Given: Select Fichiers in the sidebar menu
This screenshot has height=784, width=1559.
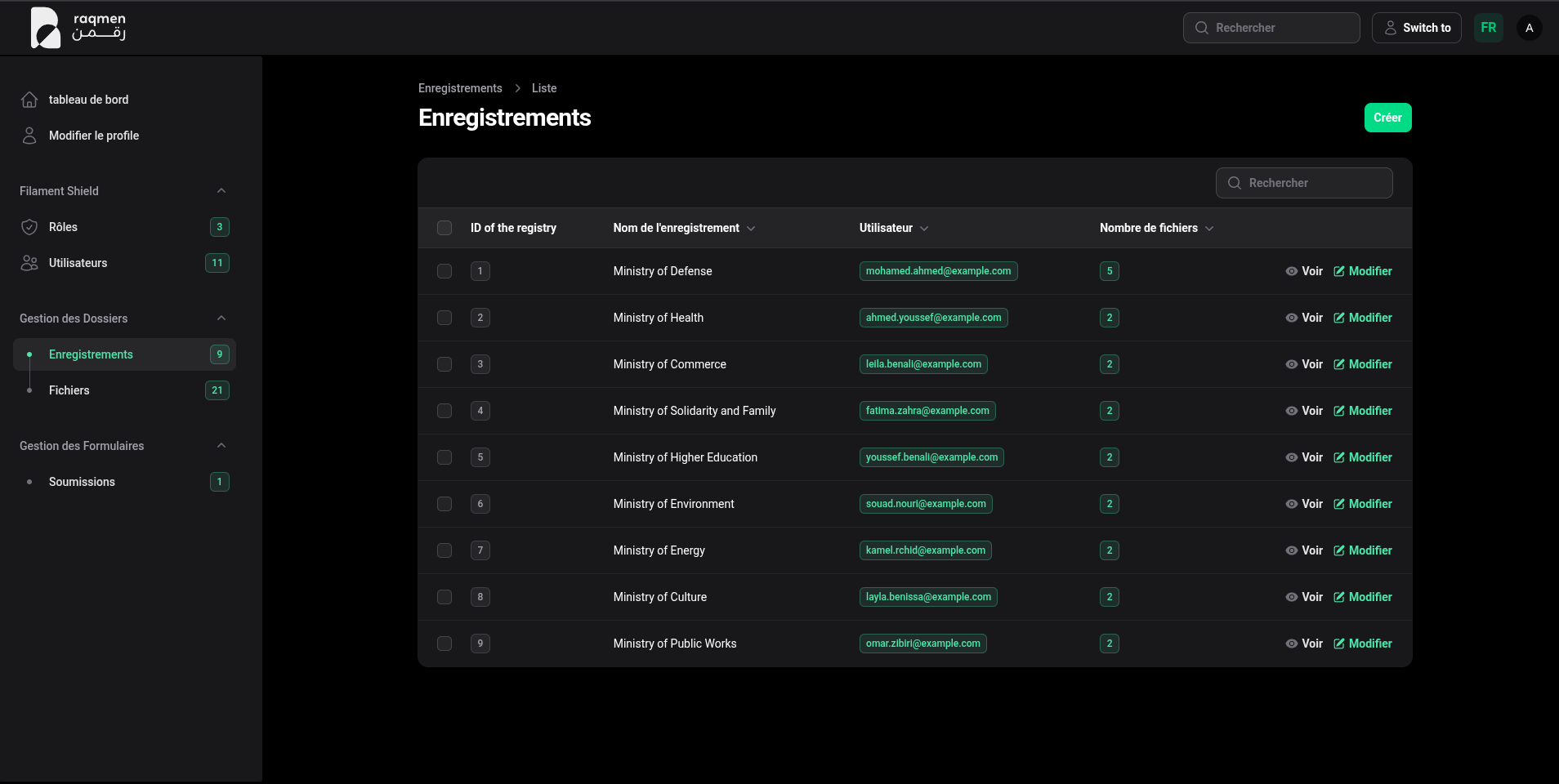Looking at the screenshot, I should (x=69, y=390).
